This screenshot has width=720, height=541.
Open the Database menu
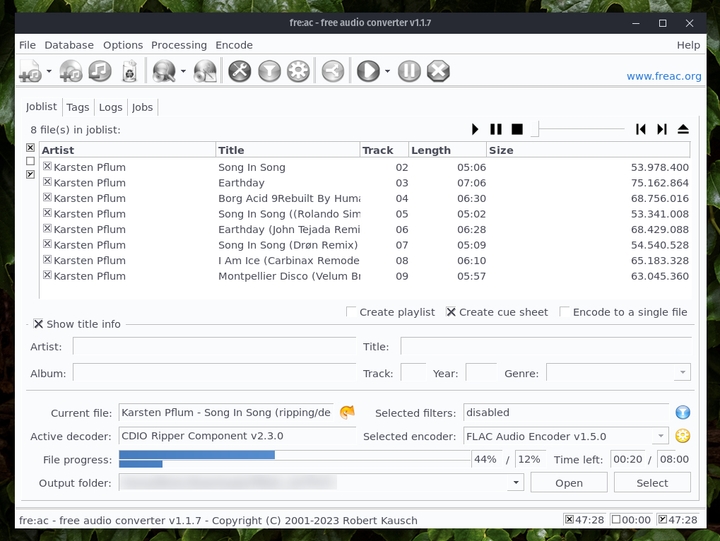69,45
